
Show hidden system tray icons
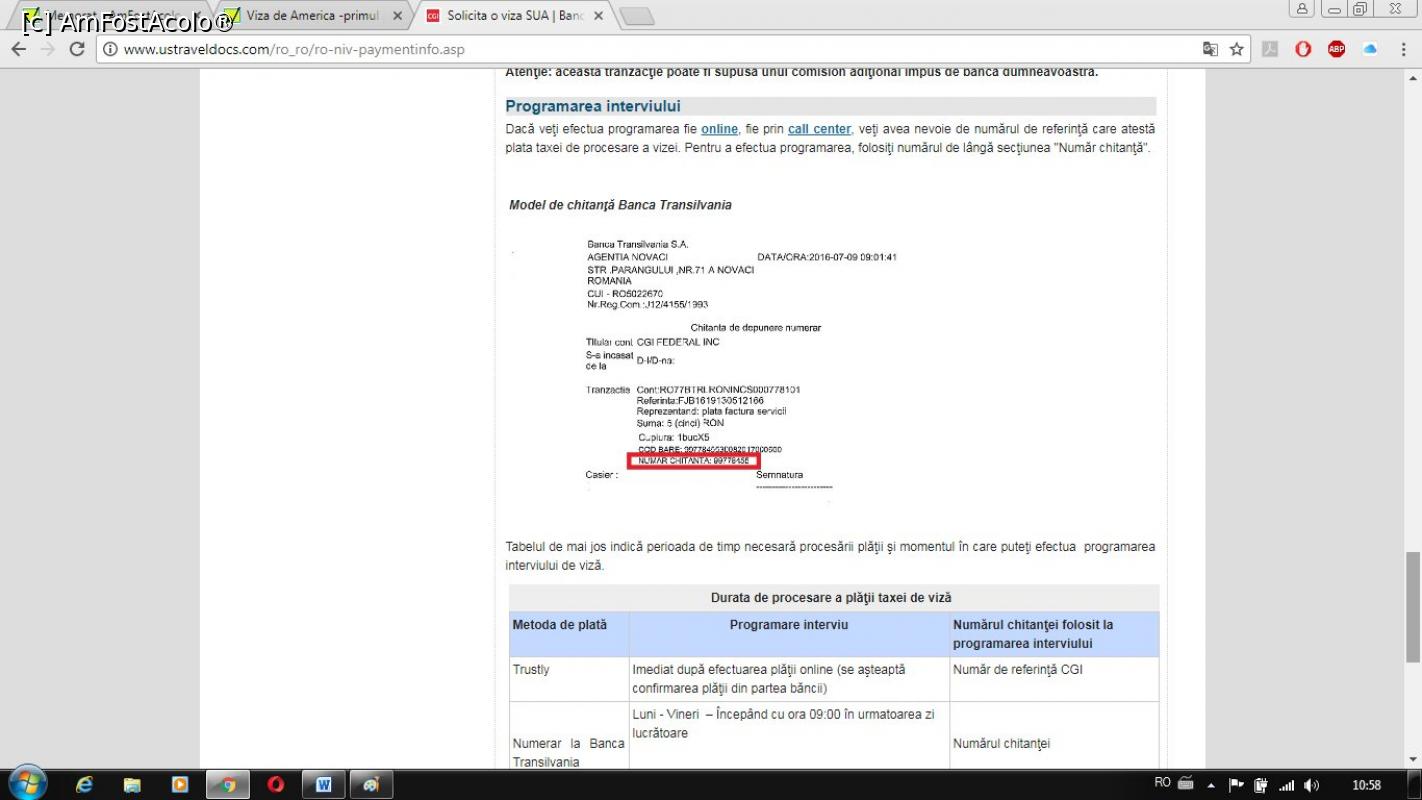pyautogui.click(x=1211, y=785)
